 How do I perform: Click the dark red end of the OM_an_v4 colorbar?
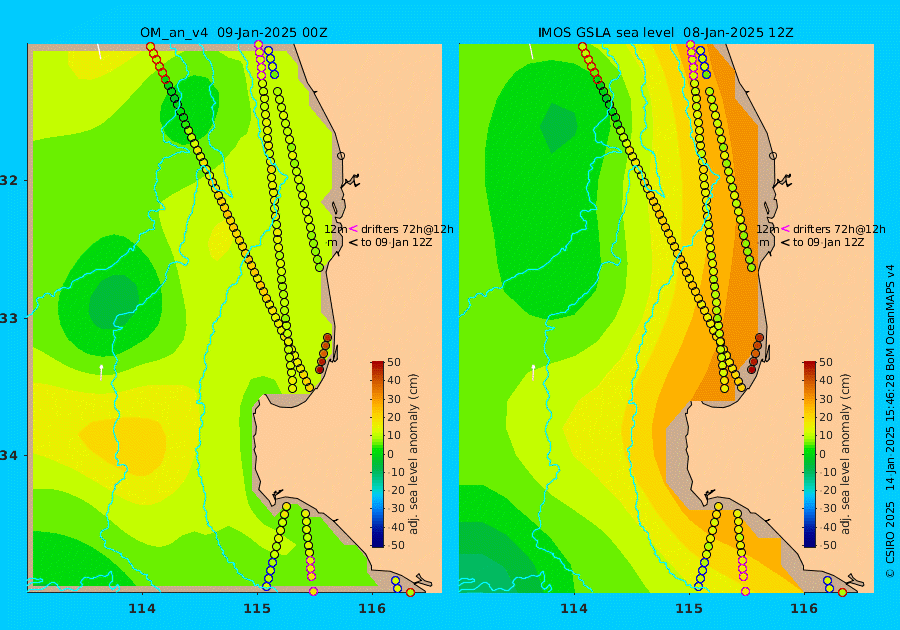coord(378,366)
